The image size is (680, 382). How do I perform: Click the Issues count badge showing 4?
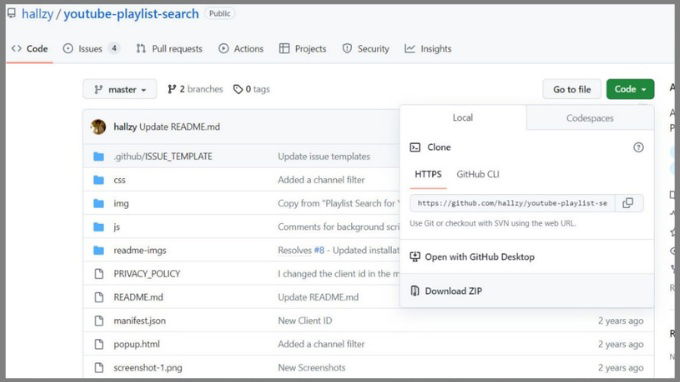[x=114, y=48]
